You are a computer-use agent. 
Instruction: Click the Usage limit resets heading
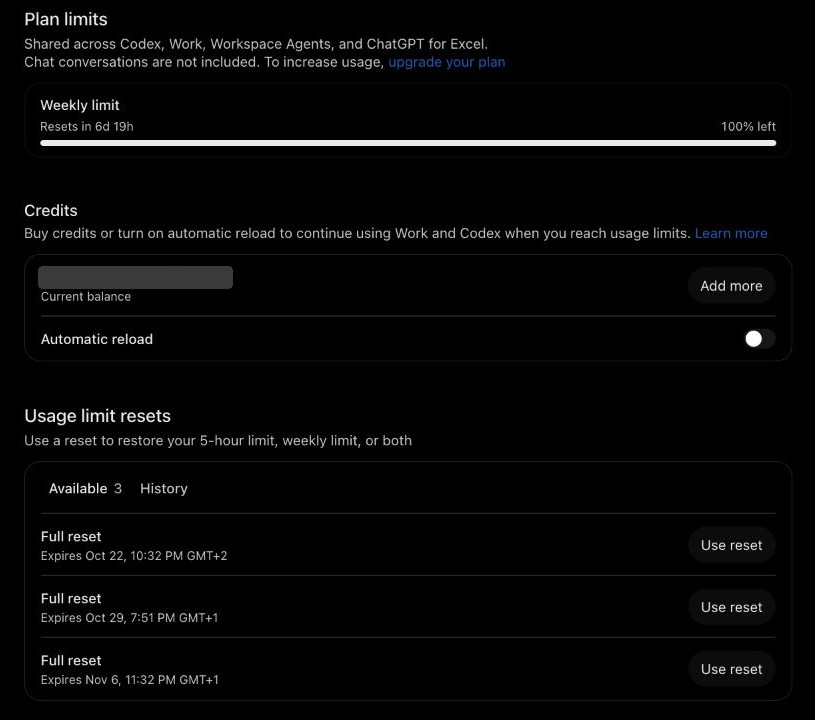(x=98, y=416)
